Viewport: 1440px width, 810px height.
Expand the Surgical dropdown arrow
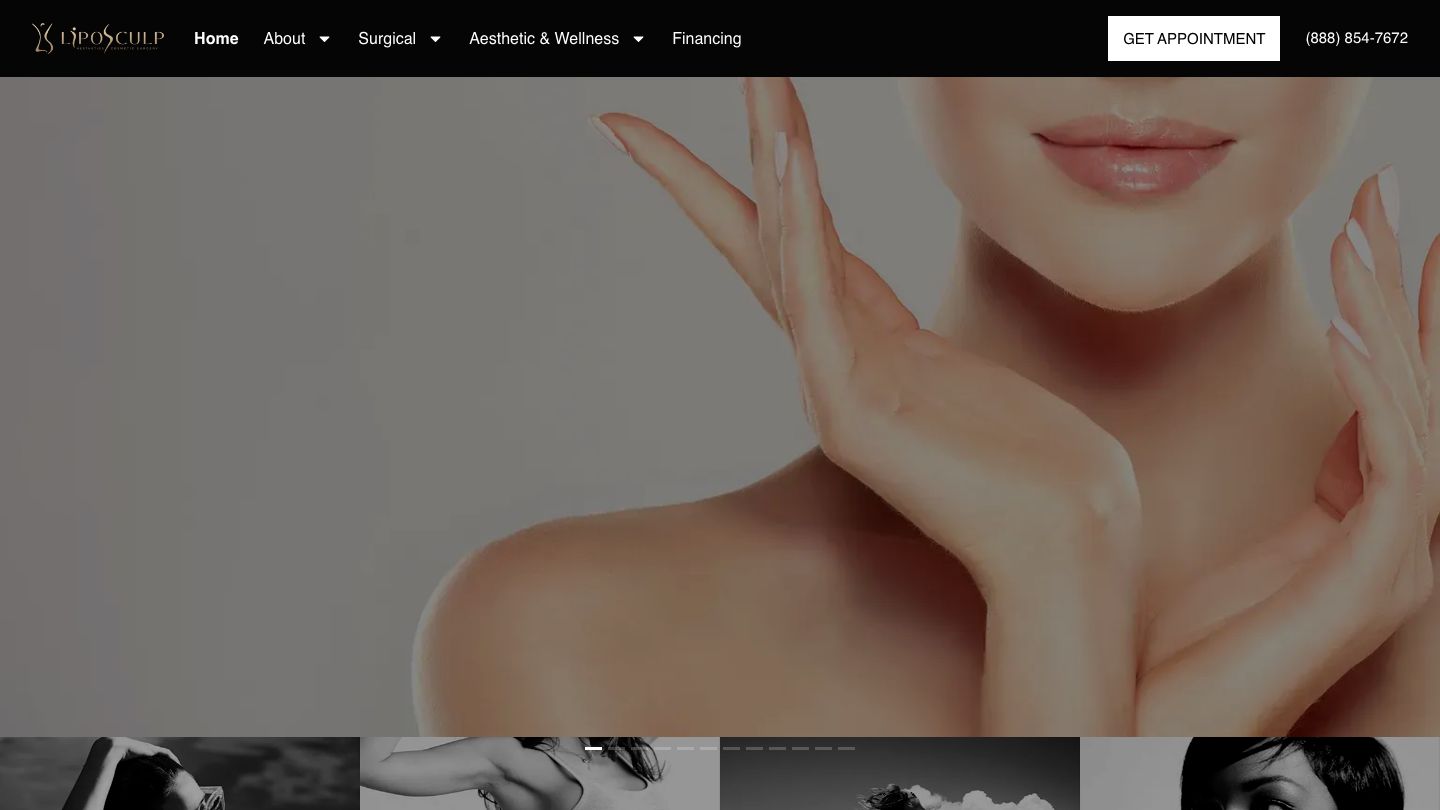pyautogui.click(x=435, y=39)
